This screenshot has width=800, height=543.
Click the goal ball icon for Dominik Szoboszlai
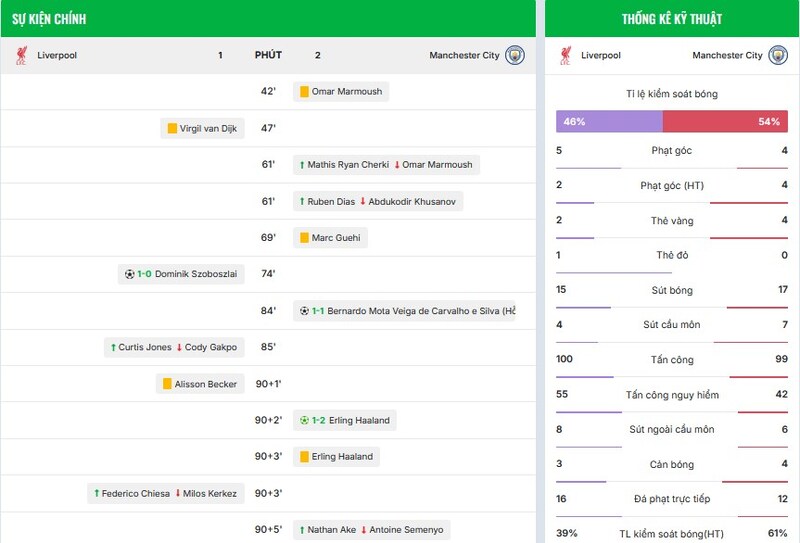(129, 274)
